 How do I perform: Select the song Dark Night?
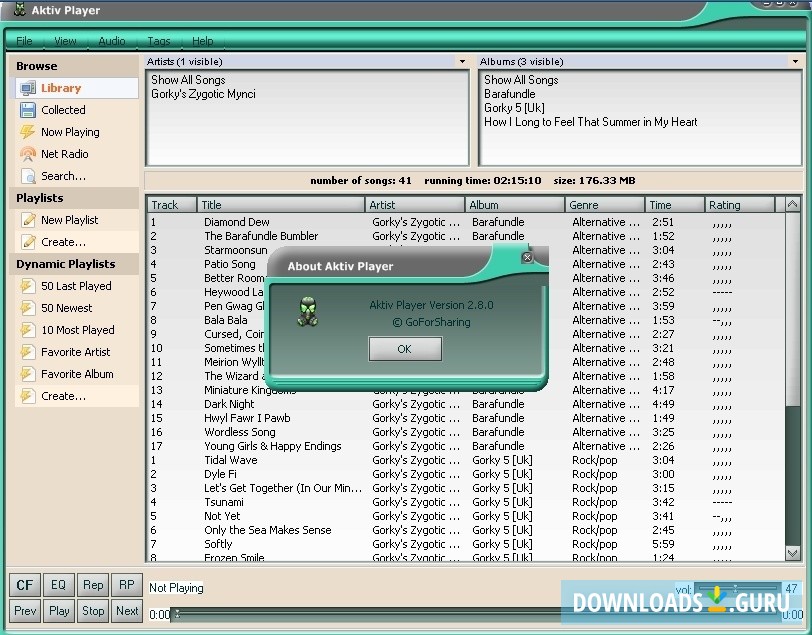229,404
